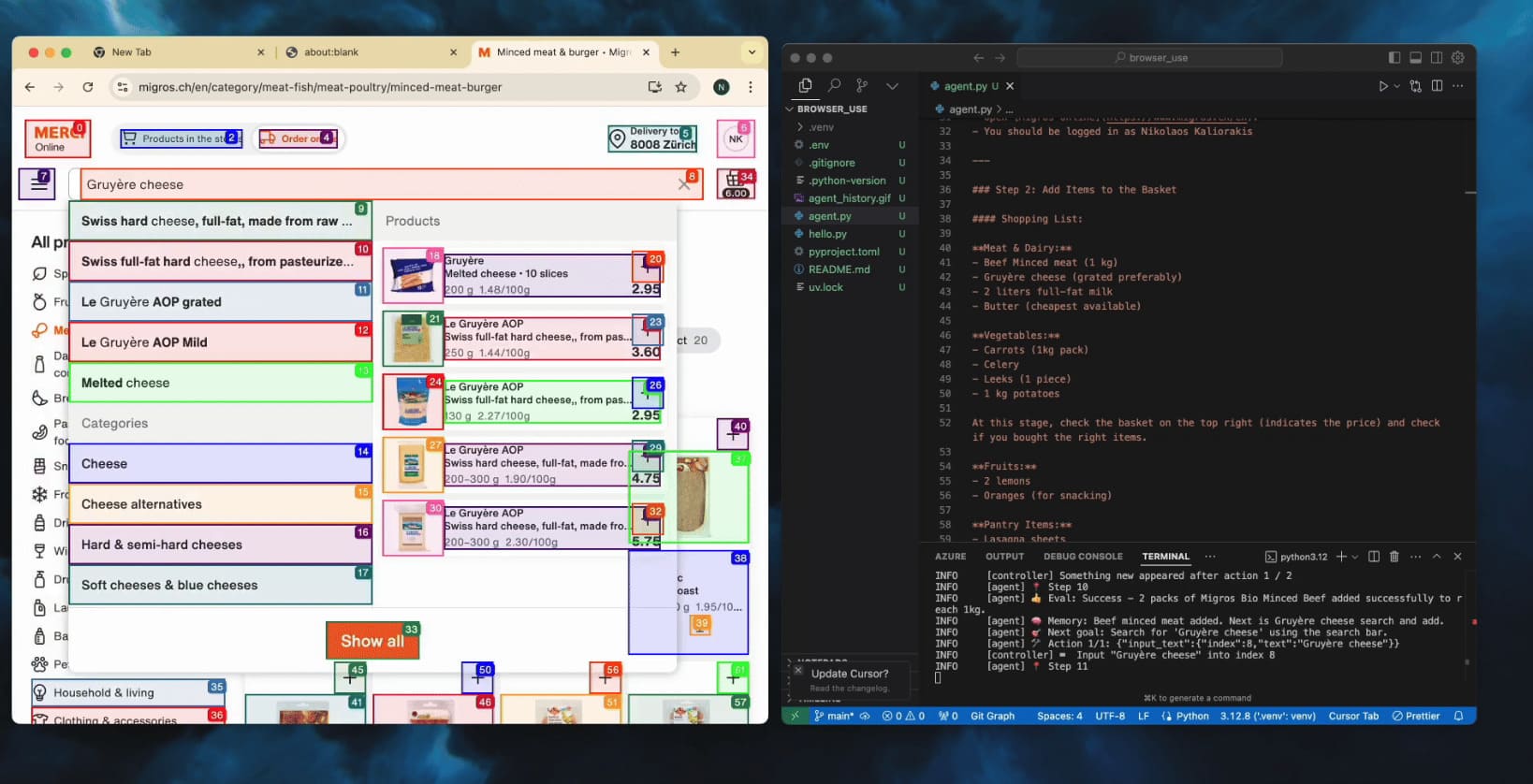Select the Le Gruyère AOP grated suggestion
This screenshot has height=784, width=1533.
tap(221, 302)
